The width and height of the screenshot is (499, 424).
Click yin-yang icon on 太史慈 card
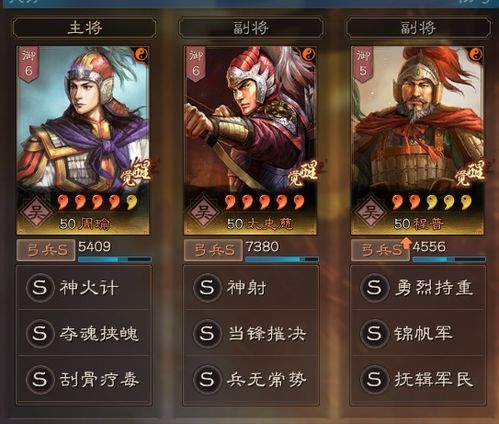click(x=308, y=54)
